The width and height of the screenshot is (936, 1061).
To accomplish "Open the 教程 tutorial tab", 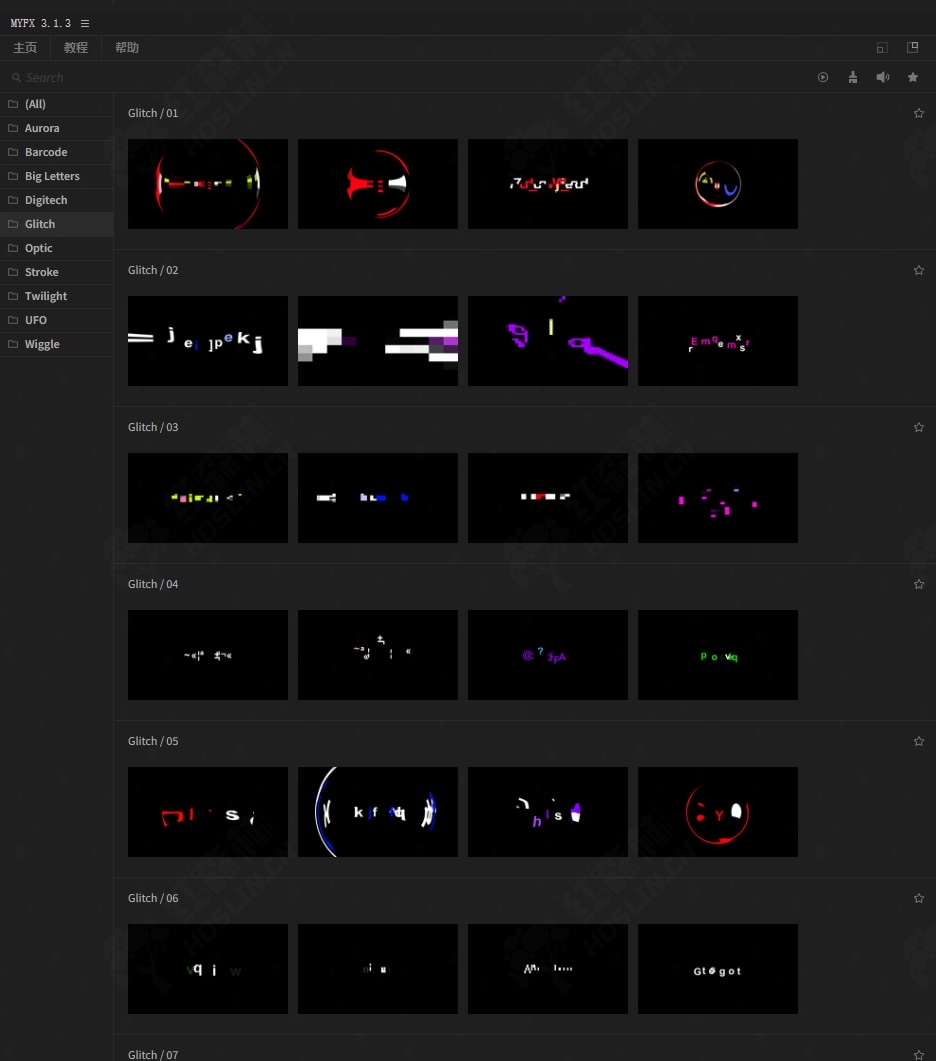I will 76,47.
